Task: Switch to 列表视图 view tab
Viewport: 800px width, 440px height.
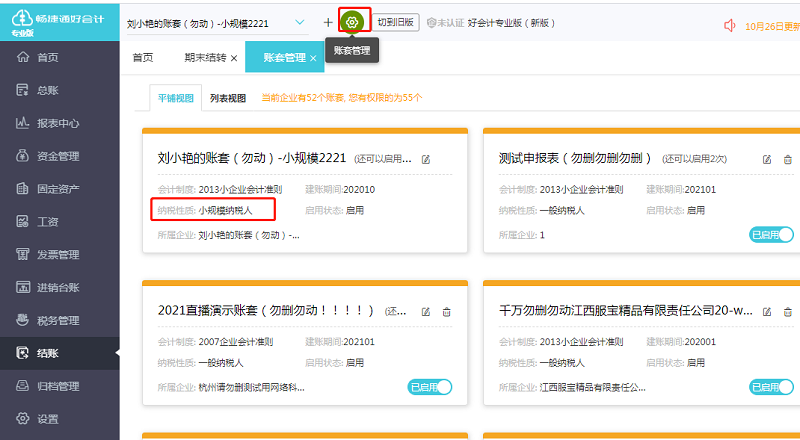Action: 228,98
